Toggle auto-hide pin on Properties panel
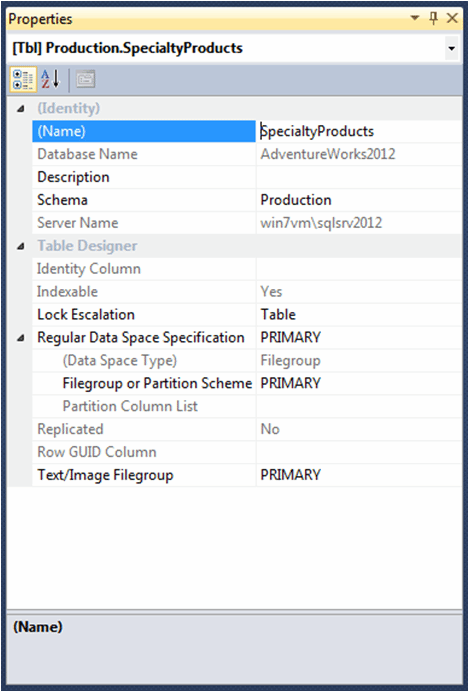The image size is (469, 692). point(434,19)
